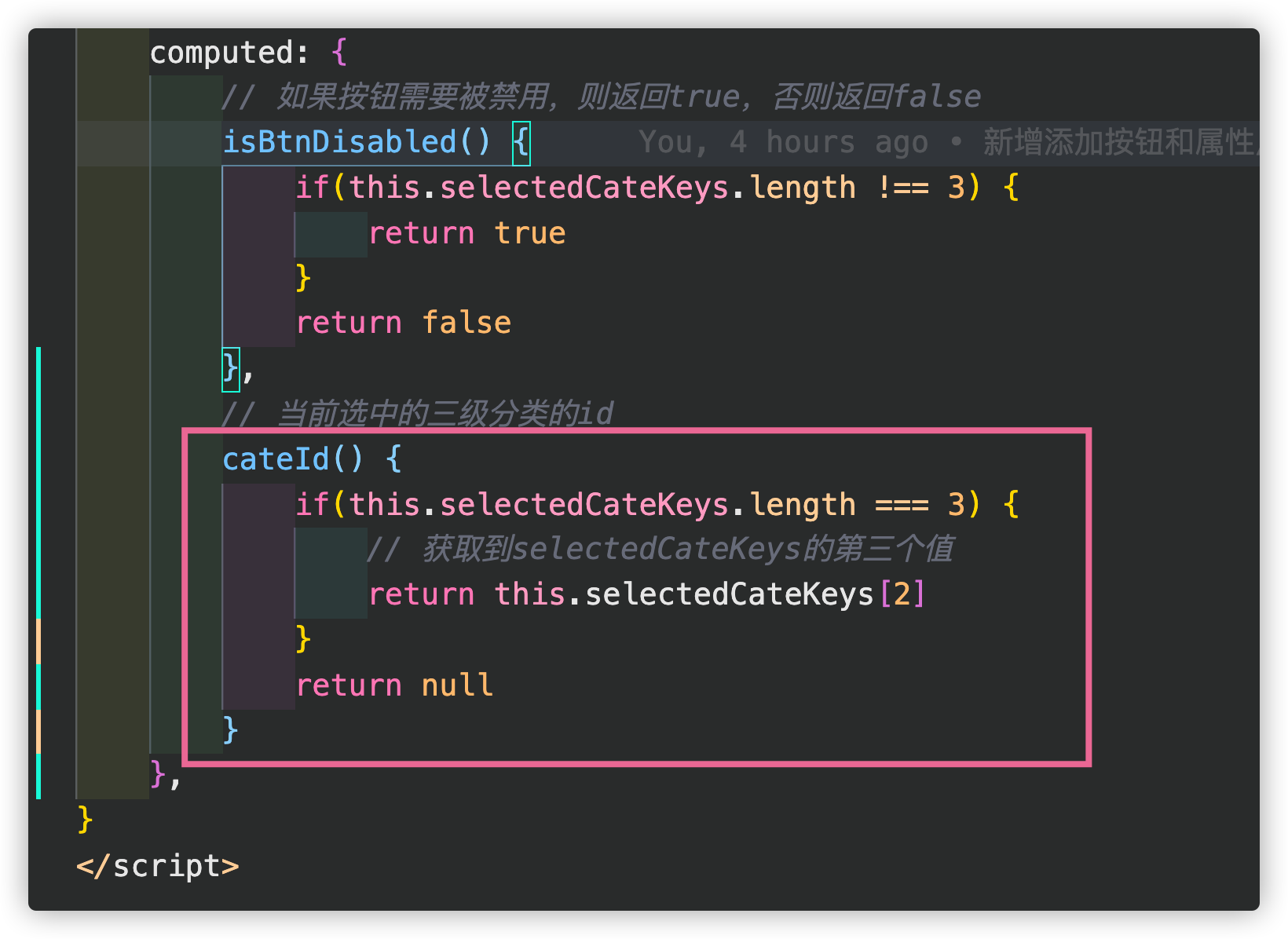
Task: Click 'return true' statement
Action: pos(467,233)
